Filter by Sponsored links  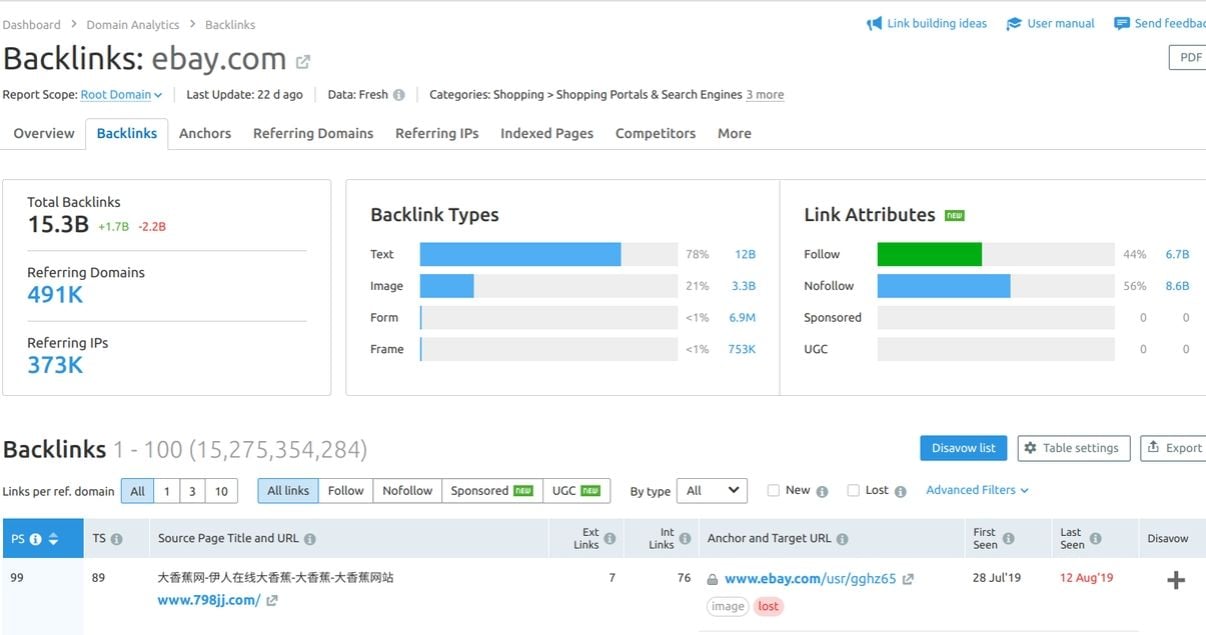[x=492, y=491]
